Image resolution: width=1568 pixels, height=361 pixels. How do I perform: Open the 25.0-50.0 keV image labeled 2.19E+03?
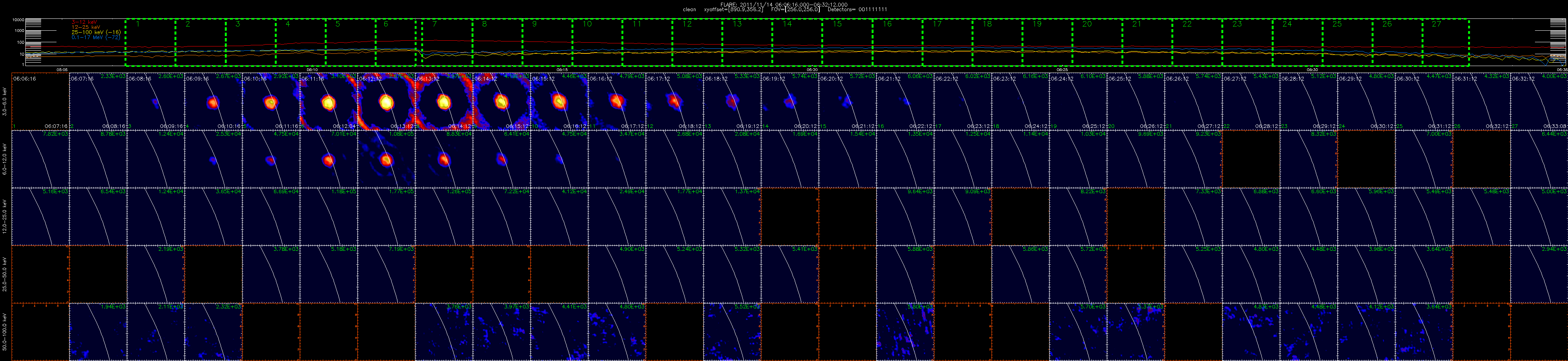pos(155,274)
